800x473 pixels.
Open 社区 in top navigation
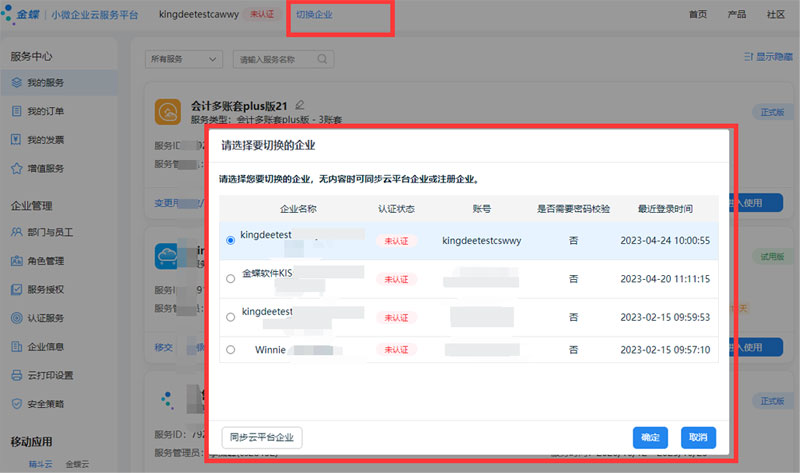(x=776, y=14)
